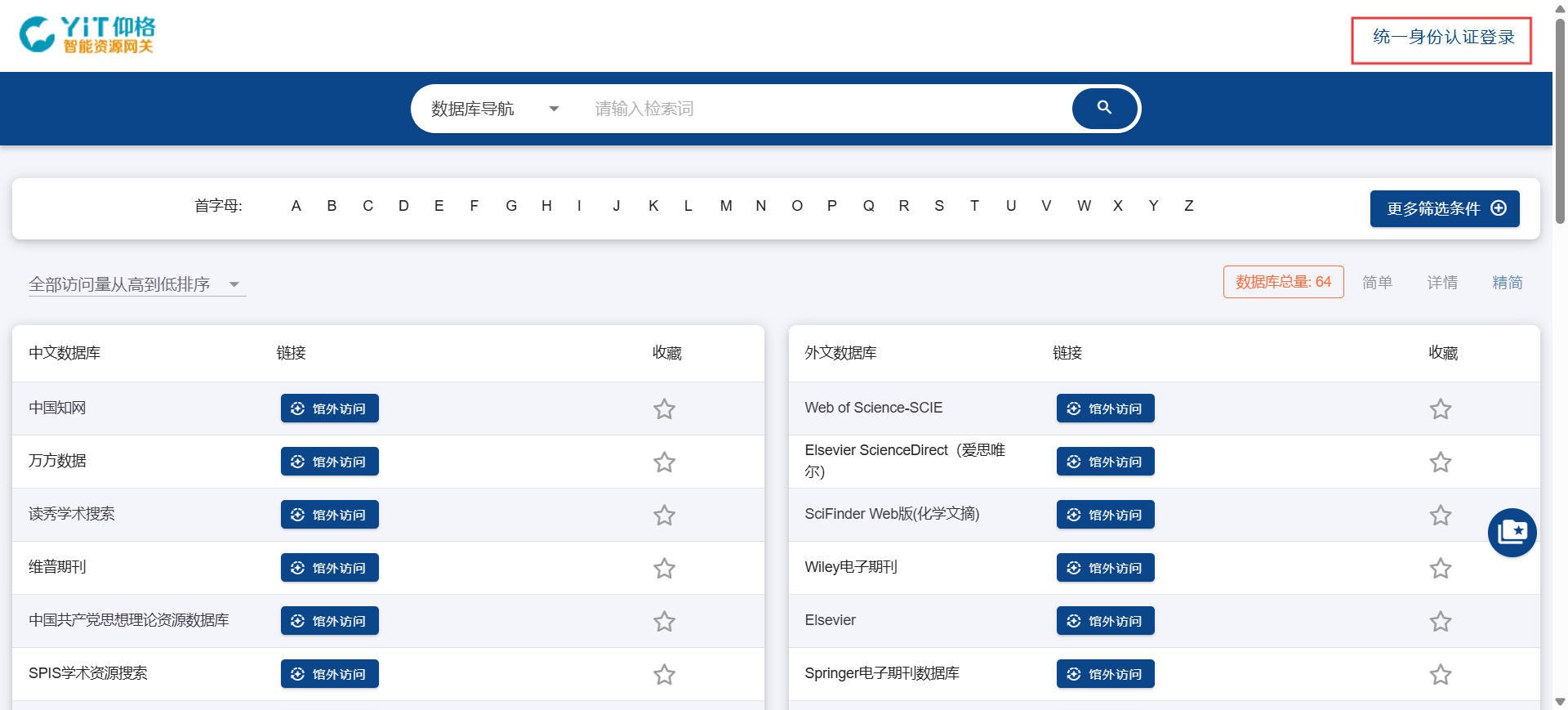Favorite SciFinder Web database star
The width and height of the screenshot is (1568, 710).
pos(1440,515)
